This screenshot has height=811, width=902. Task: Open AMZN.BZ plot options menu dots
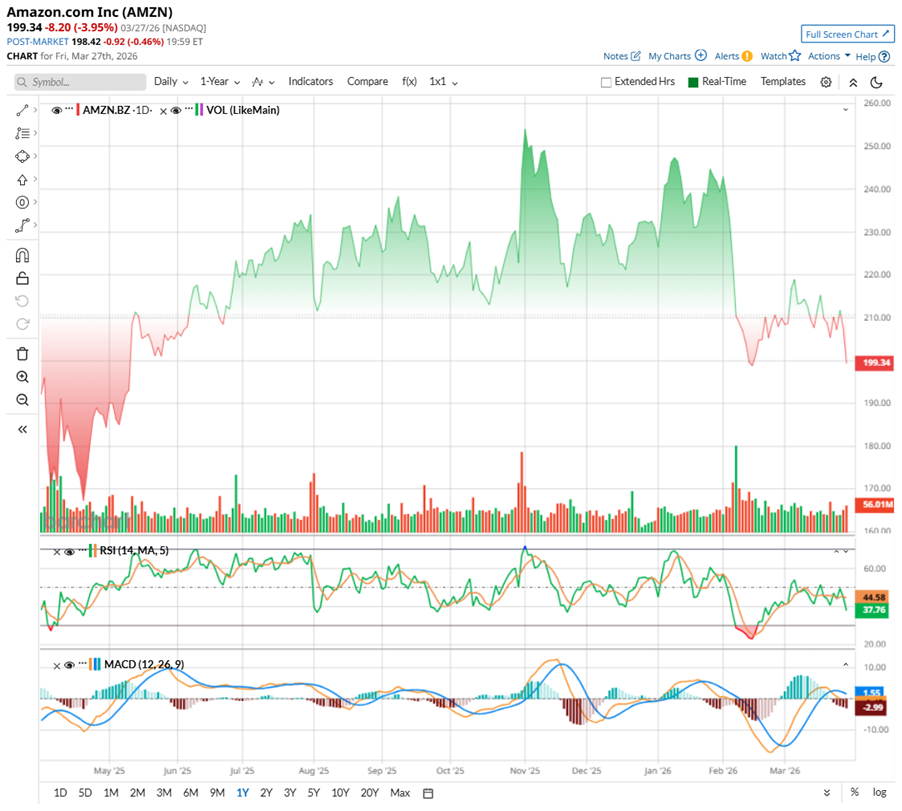click(69, 108)
